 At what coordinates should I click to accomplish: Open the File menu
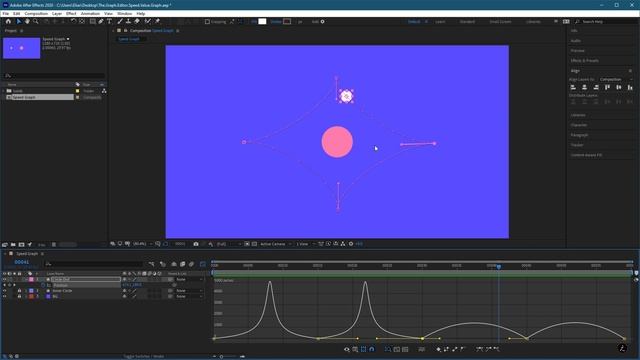(6, 13)
